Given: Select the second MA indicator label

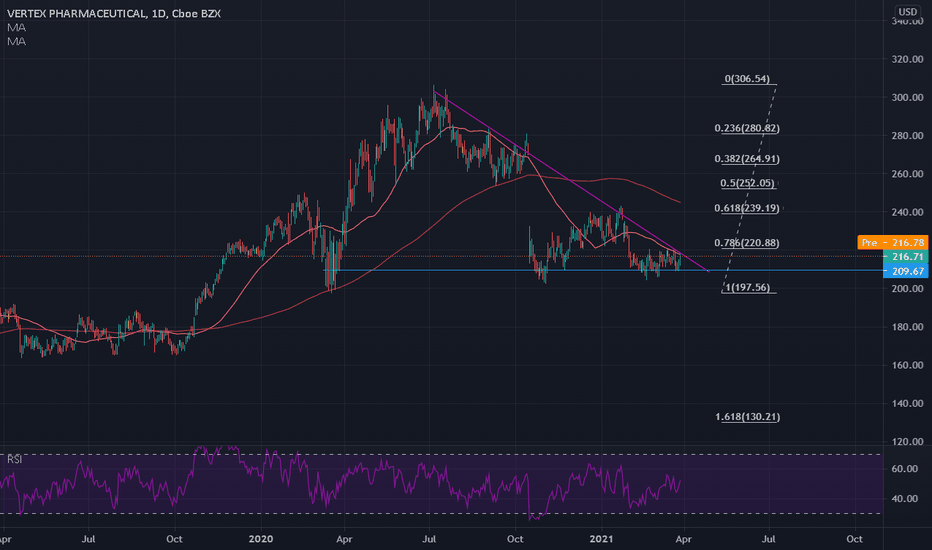Looking at the screenshot, I should pyautogui.click(x=16, y=41).
